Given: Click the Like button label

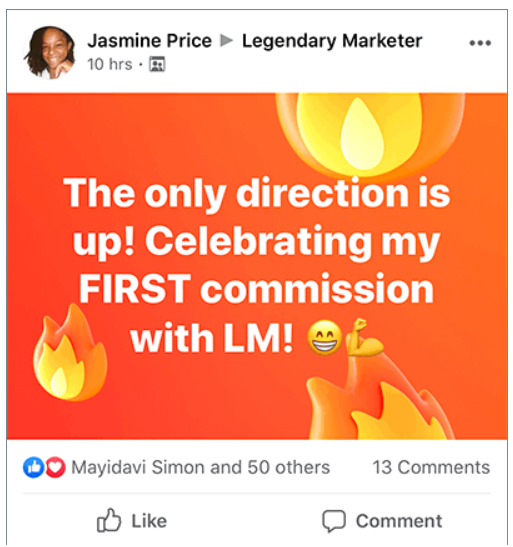Looking at the screenshot, I should pos(149,521).
